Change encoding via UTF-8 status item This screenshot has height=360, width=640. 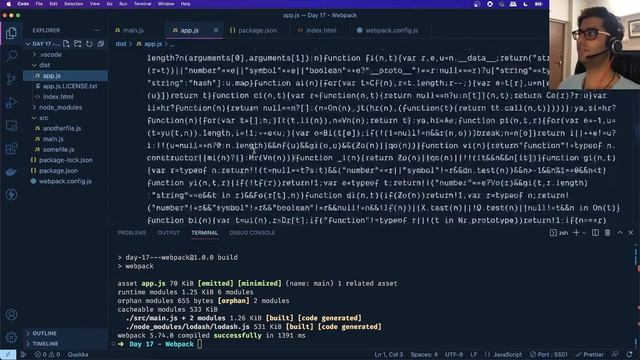454,355
